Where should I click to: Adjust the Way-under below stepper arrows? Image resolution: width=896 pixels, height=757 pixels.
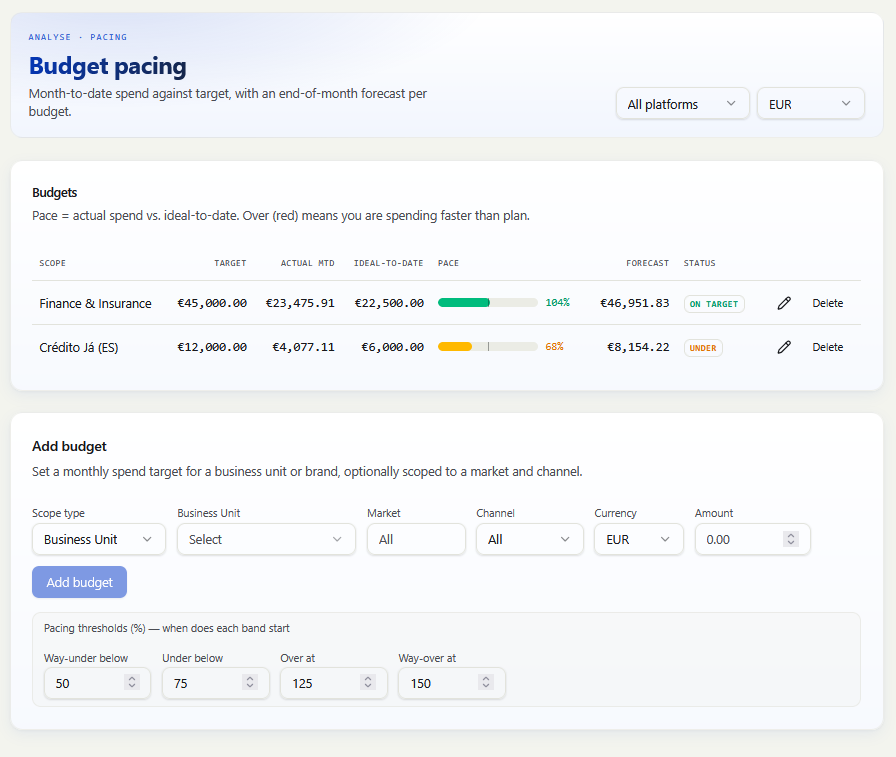tap(132, 682)
